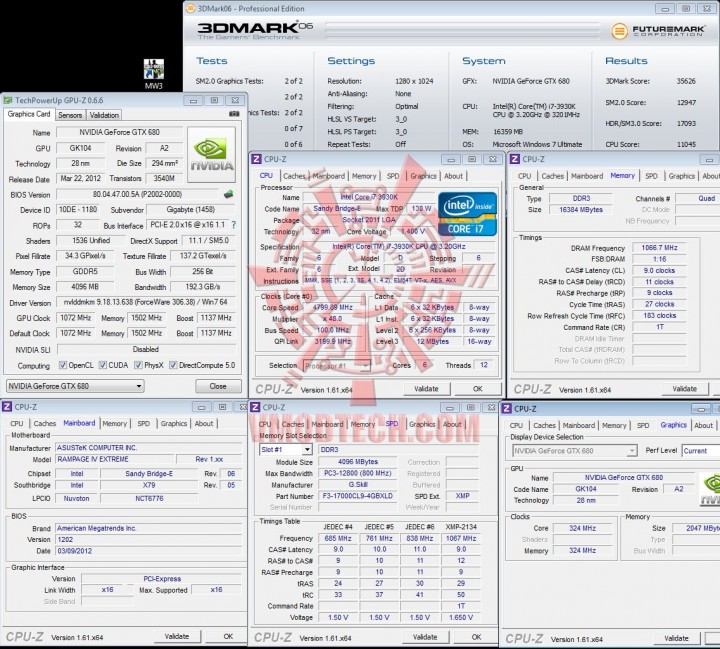Click the Subvendor Gigabyte (1458) field
Viewport: 720px width, 649px height.
pyautogui.click(x=191, y=209)
